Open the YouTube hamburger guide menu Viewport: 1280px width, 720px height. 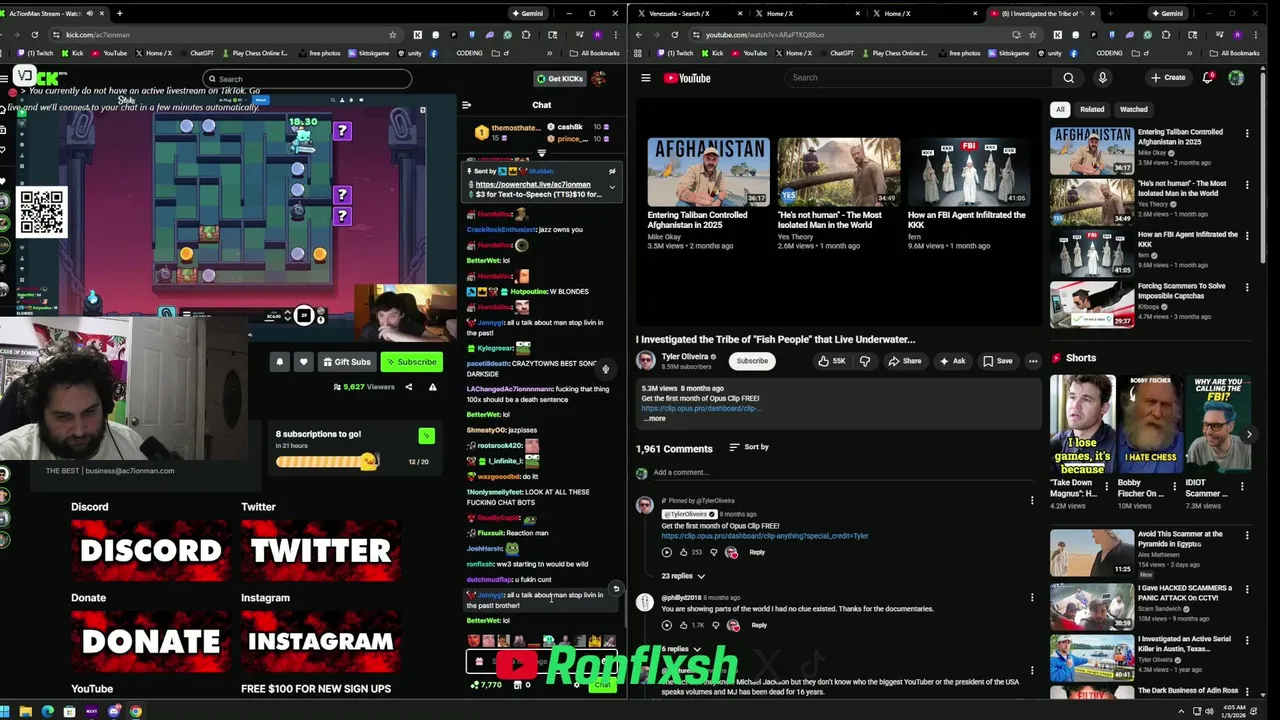tap(646, 78)
